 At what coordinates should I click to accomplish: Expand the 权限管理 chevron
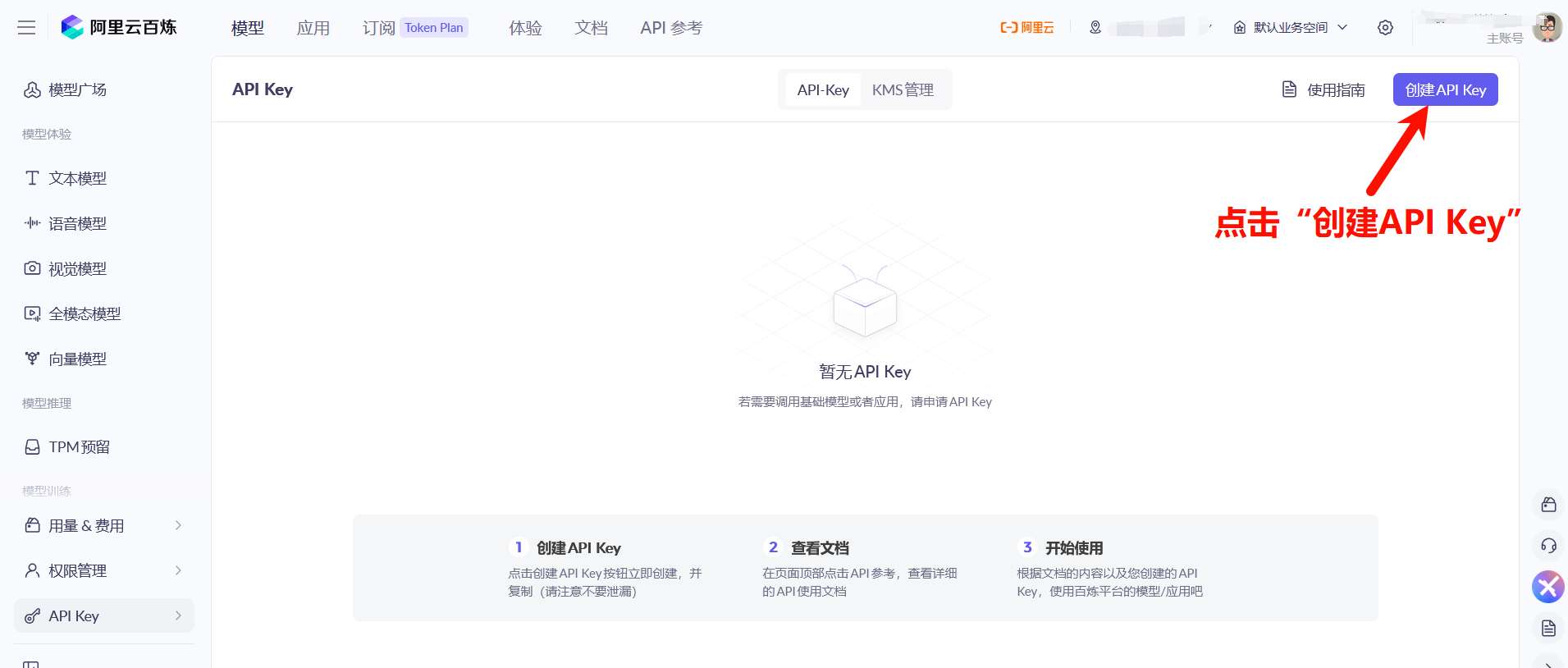tap(178, 570)
